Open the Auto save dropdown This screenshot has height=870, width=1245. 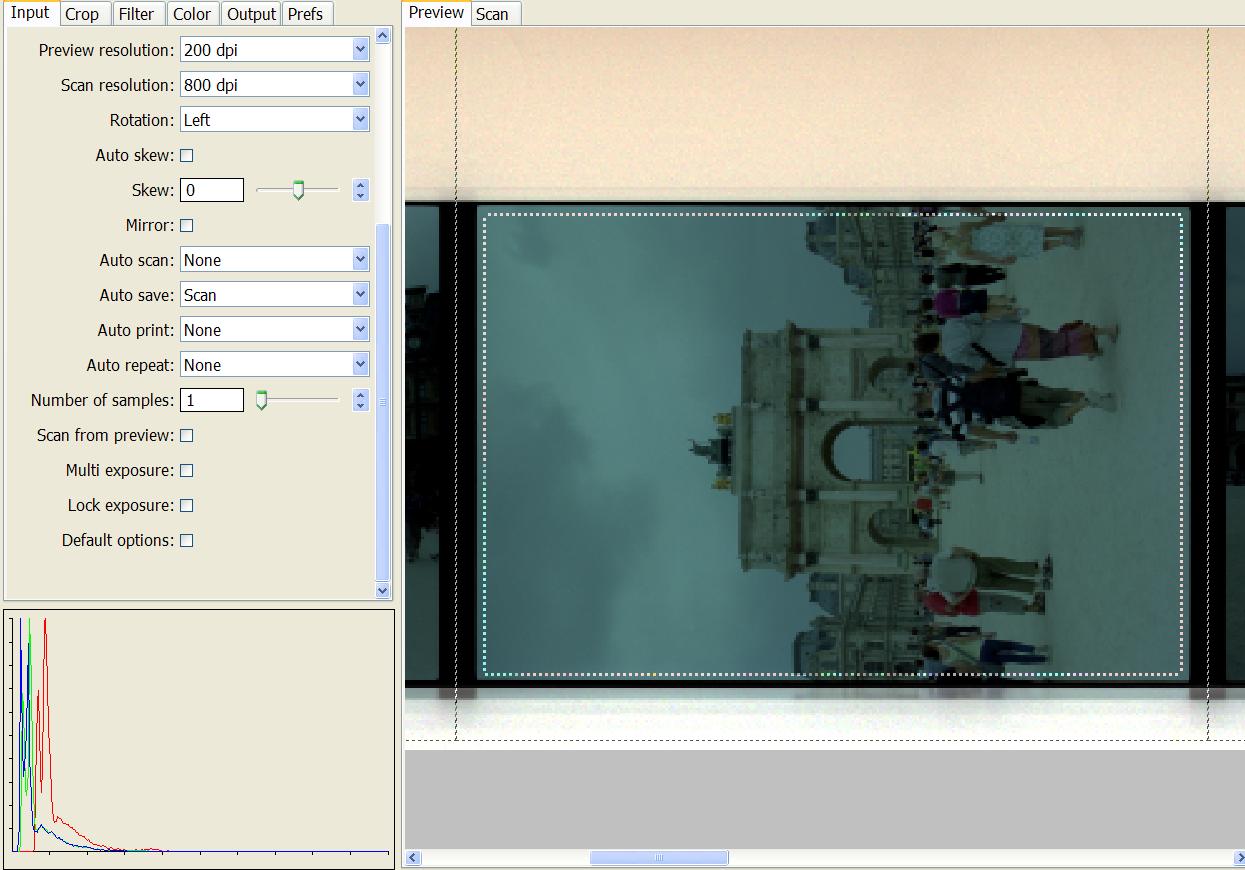point(275,295)
